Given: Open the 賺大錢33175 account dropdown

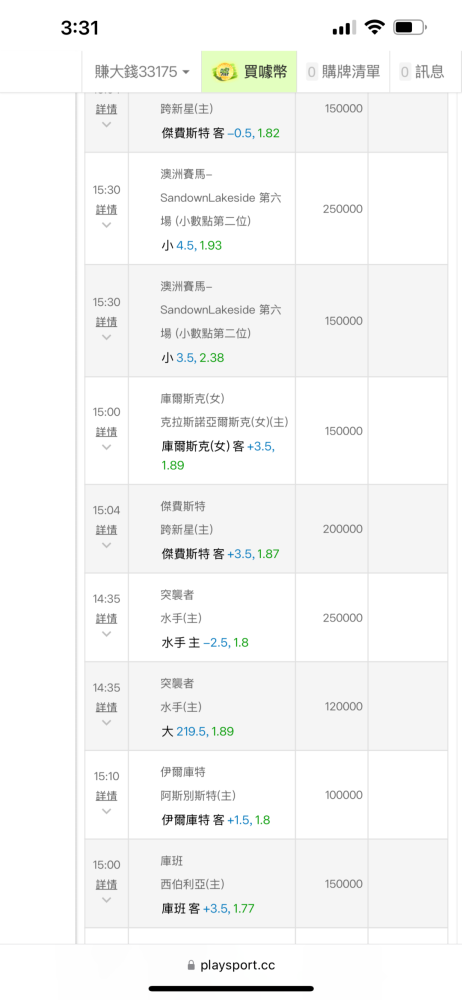Looking at the screenshot, I should coord(142,72).
